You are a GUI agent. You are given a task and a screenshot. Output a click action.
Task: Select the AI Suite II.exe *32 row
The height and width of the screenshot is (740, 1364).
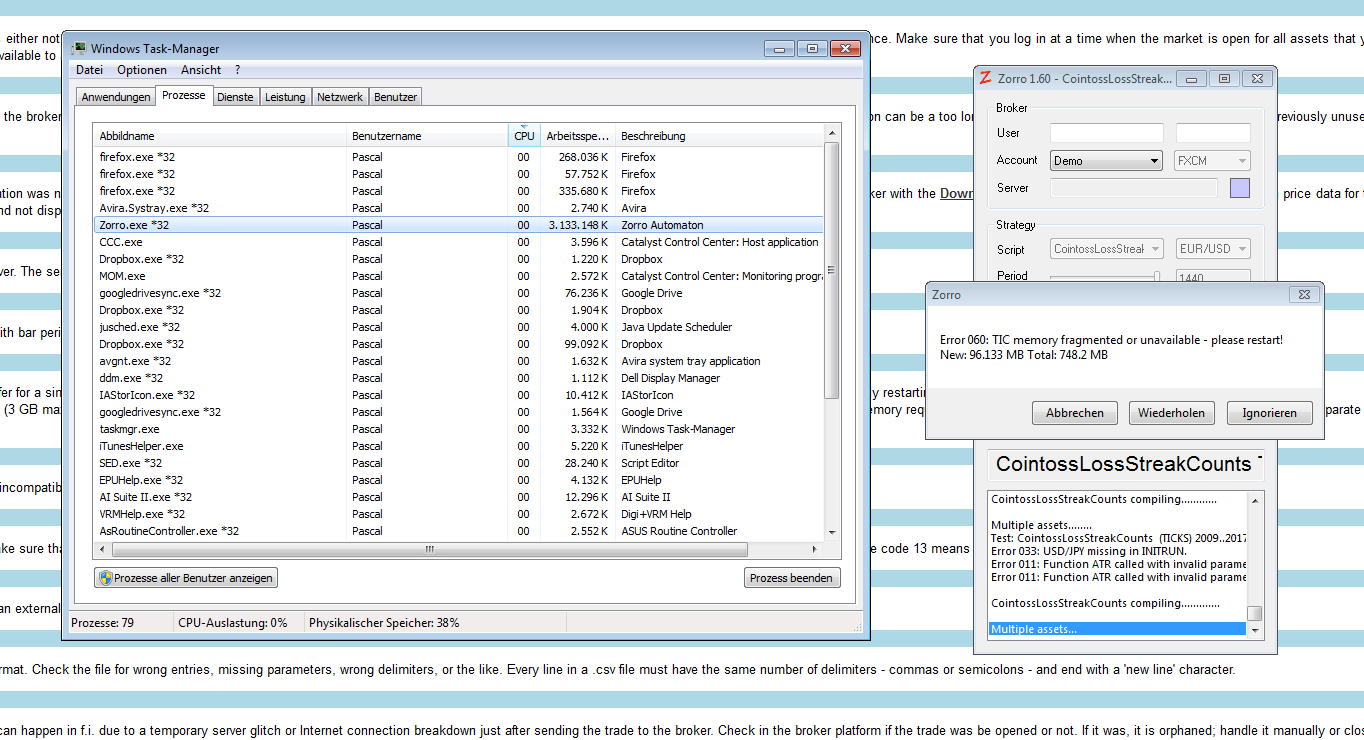tap(458, 497)
